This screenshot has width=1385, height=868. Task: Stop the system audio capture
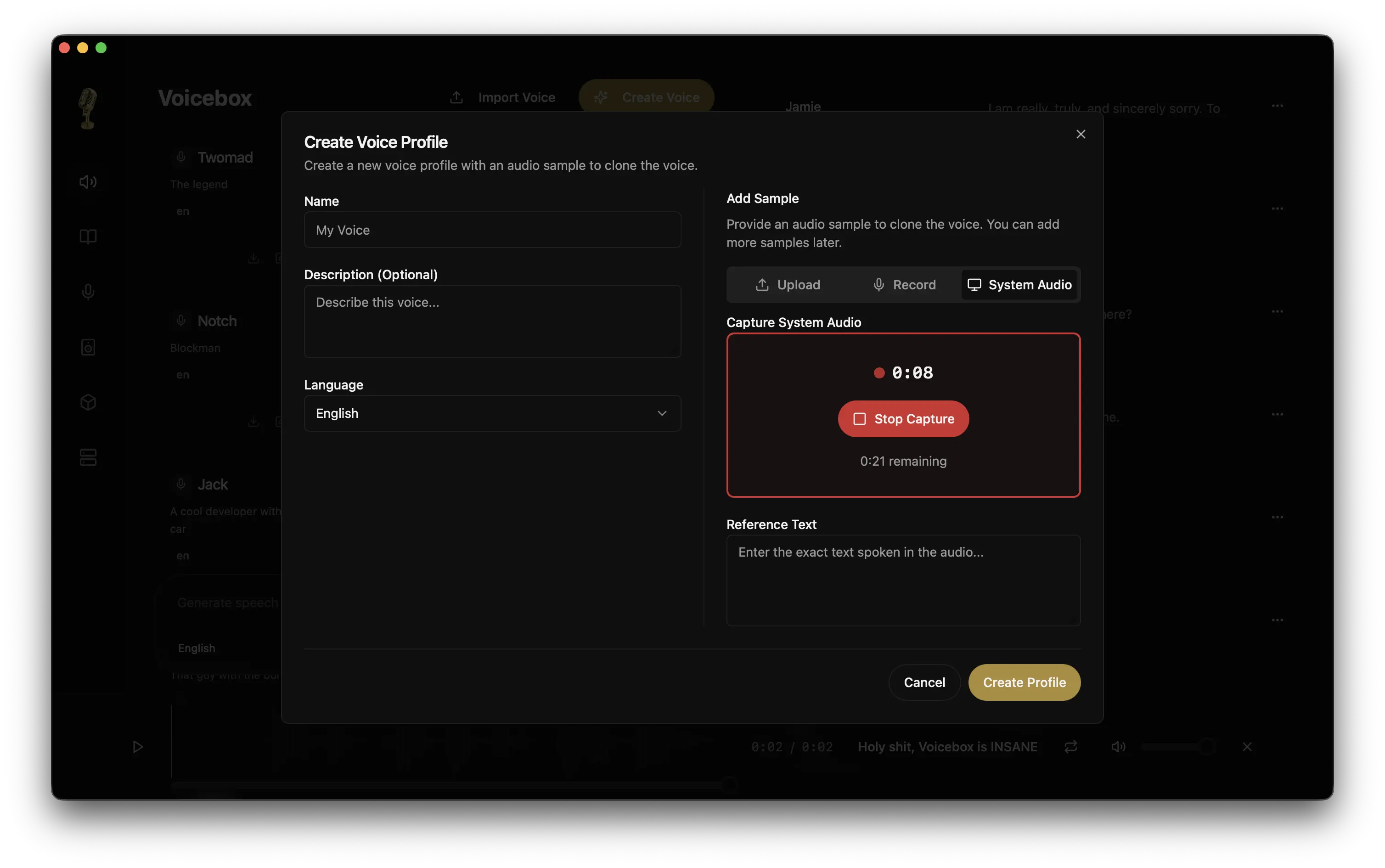click(x=903, y=419)
